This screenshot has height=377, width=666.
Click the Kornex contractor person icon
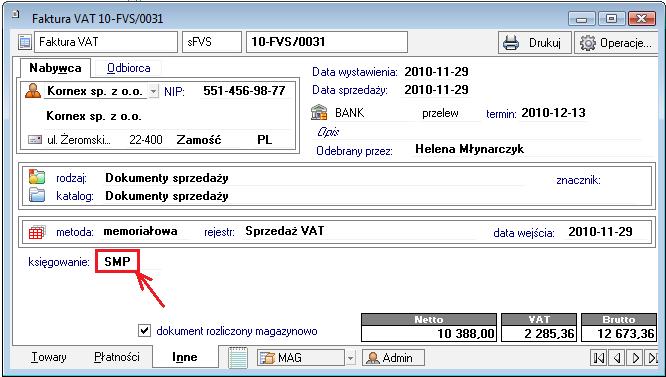pos(33,91)
